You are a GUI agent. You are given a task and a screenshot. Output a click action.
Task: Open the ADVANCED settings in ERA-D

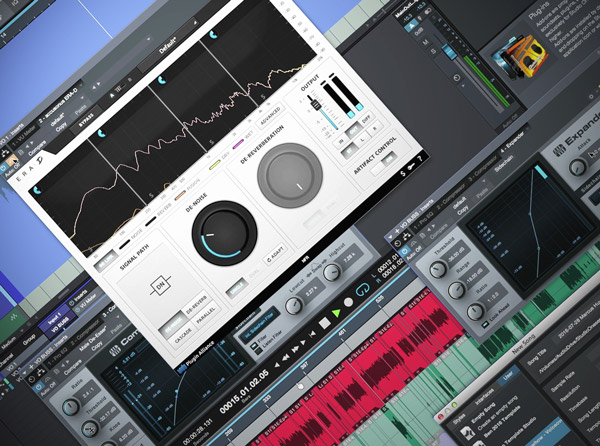[x=270, y=116]
